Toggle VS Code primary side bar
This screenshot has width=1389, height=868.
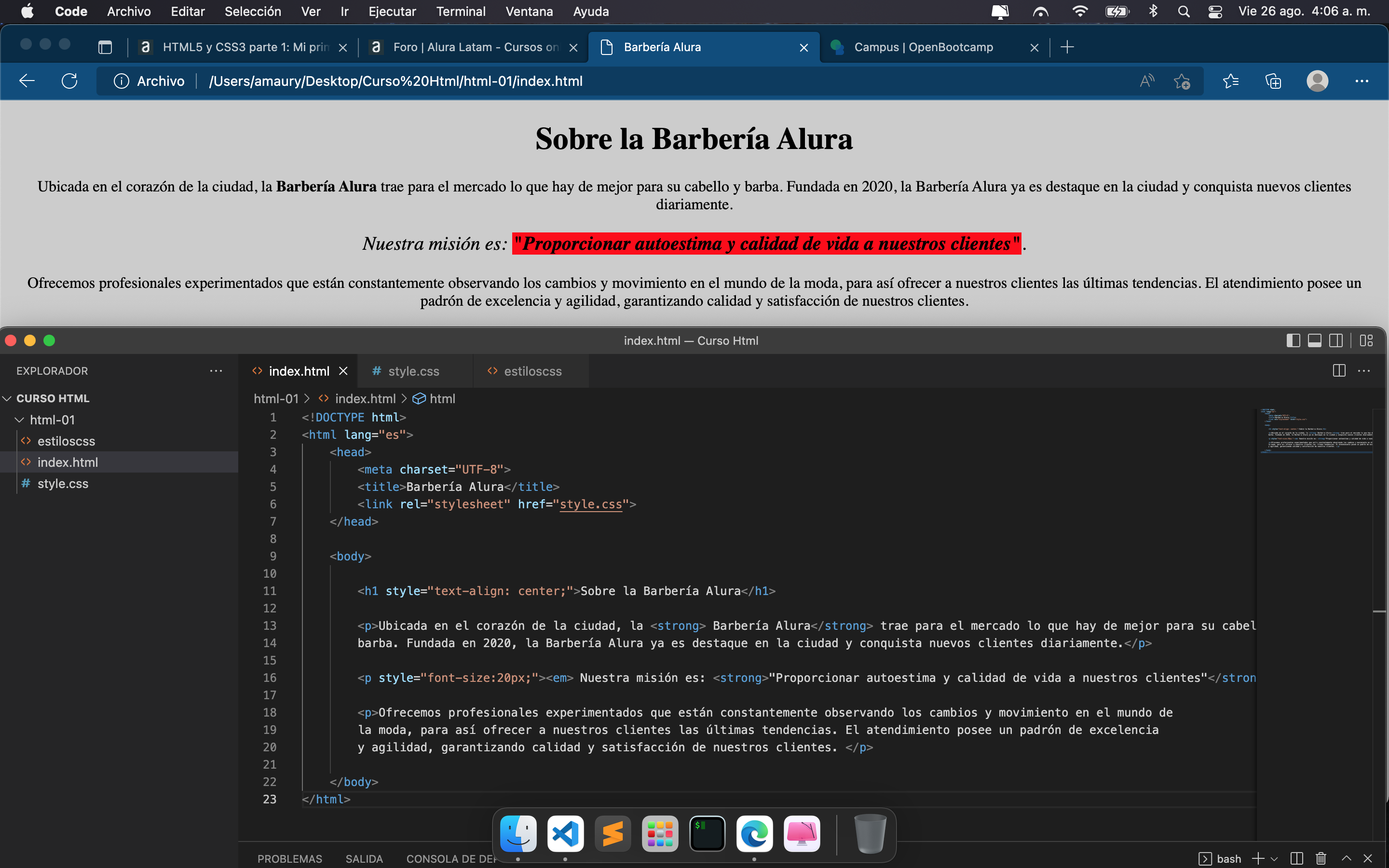(x=1293, y=340)
